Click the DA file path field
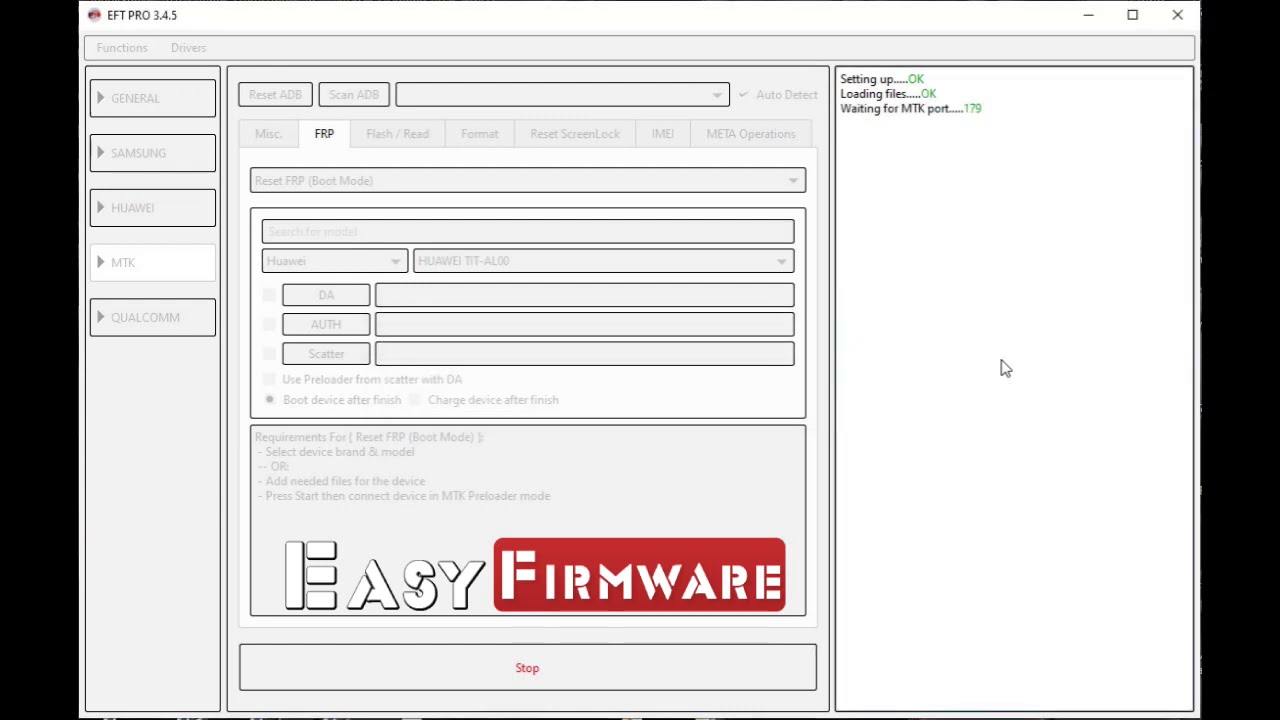The height and width of the screenshot is (720, 1280). tap(585, 295)
